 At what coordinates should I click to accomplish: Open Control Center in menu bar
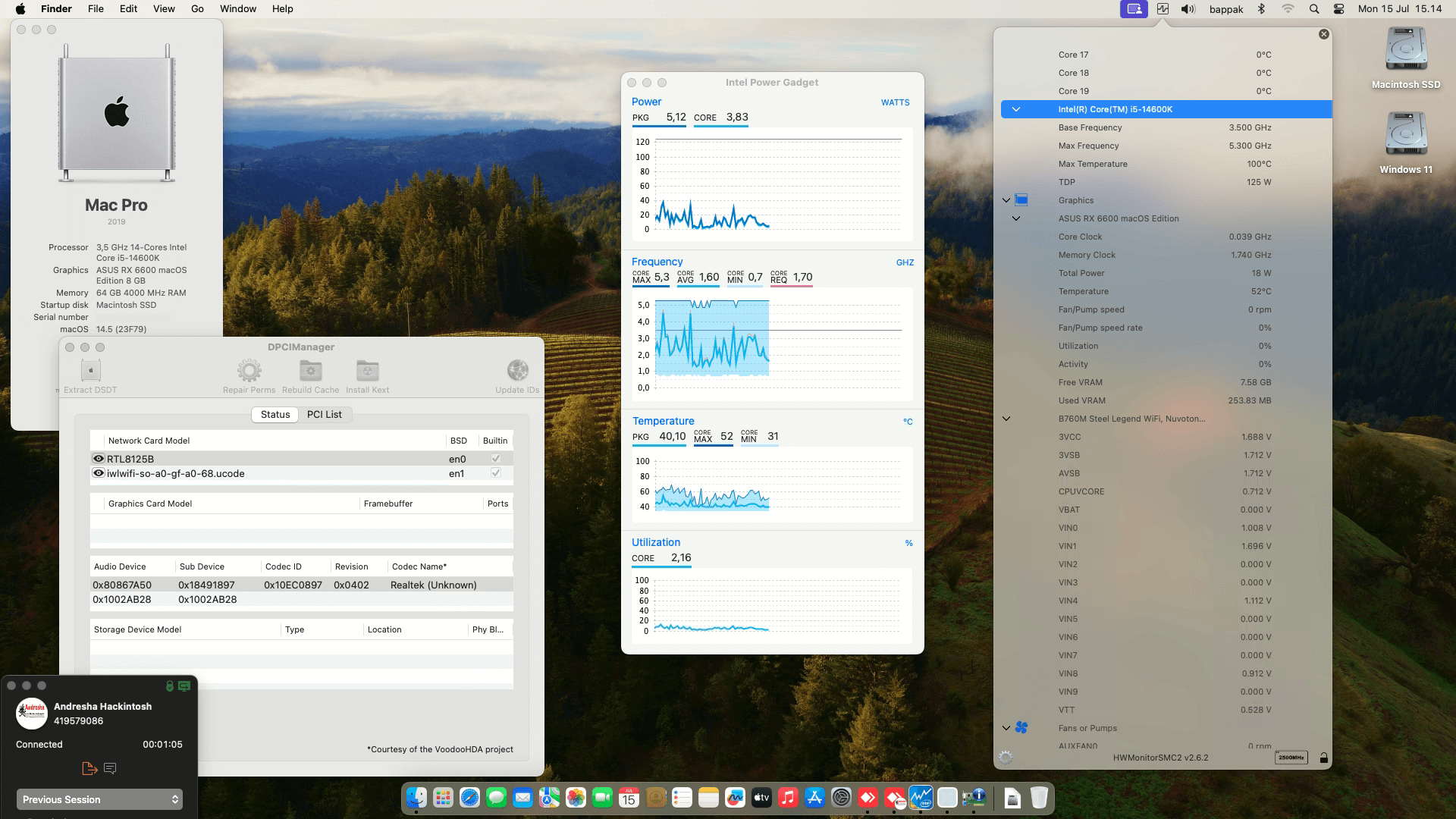1338,9
